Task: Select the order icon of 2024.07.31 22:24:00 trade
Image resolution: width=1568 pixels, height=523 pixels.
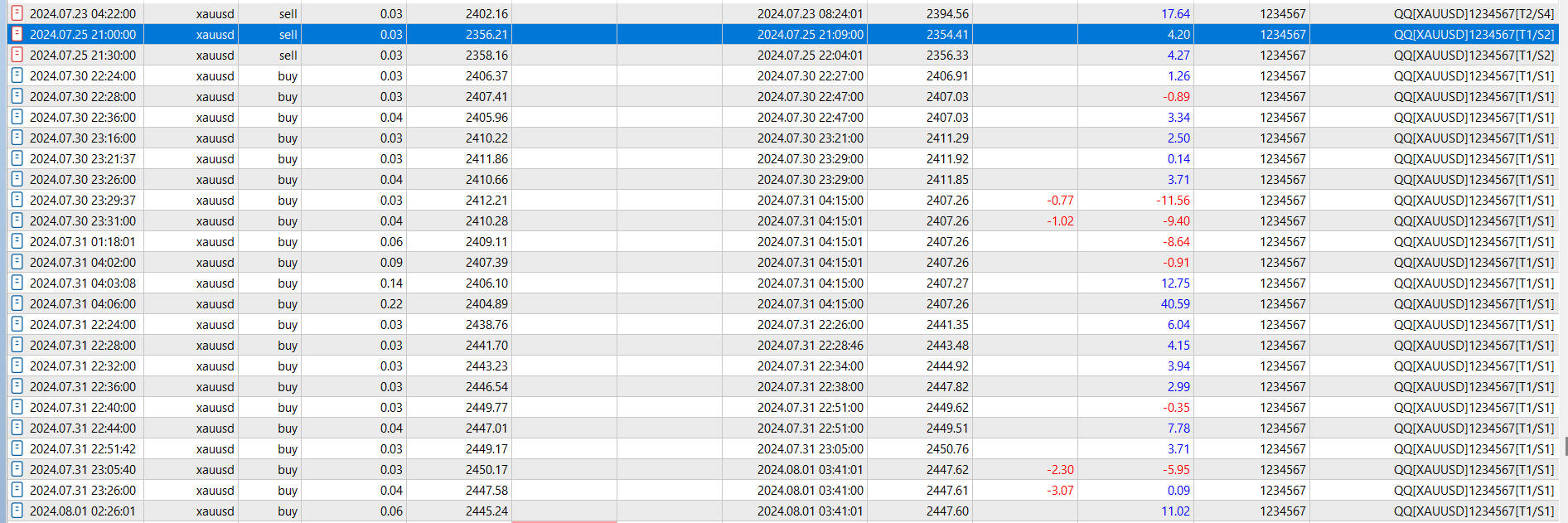Action: point(17,324)
